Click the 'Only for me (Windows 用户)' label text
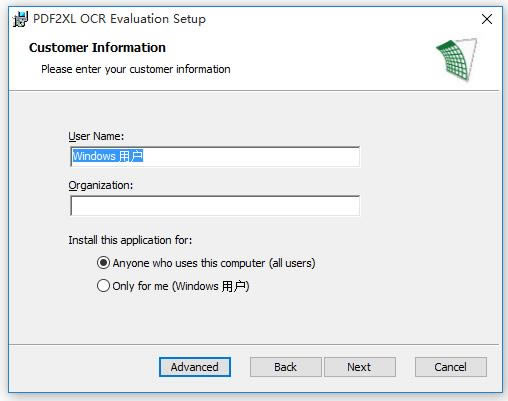This screenshot has width=508, height=401. [181, 286]
